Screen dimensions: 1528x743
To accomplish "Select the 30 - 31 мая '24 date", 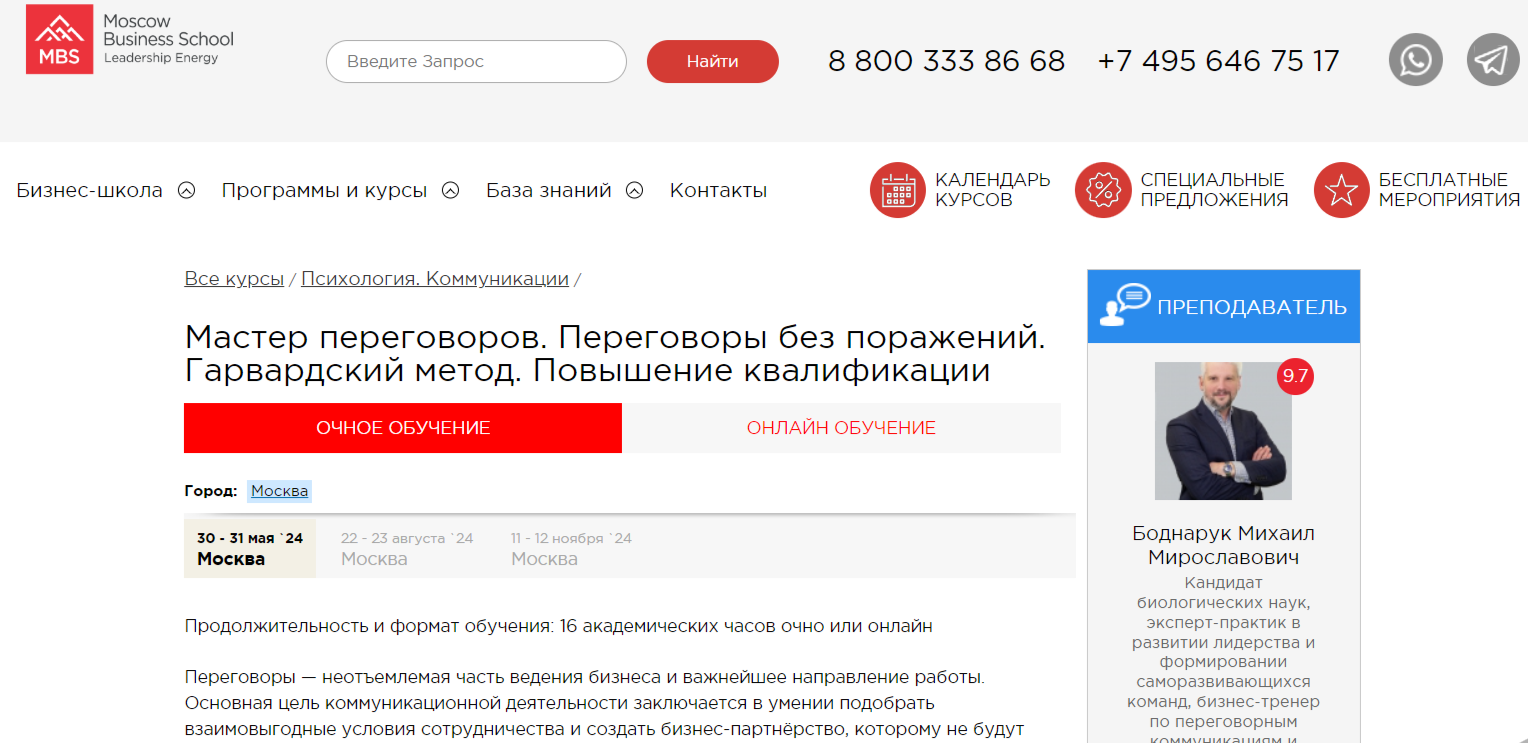I will point(250,548).
